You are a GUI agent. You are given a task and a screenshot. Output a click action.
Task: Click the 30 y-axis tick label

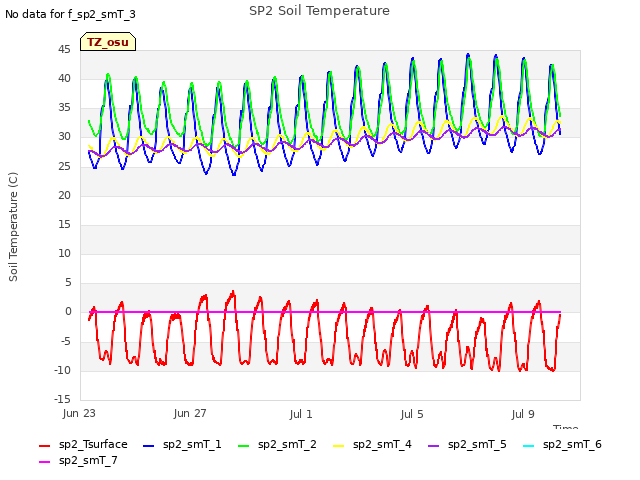click(64, 137)
